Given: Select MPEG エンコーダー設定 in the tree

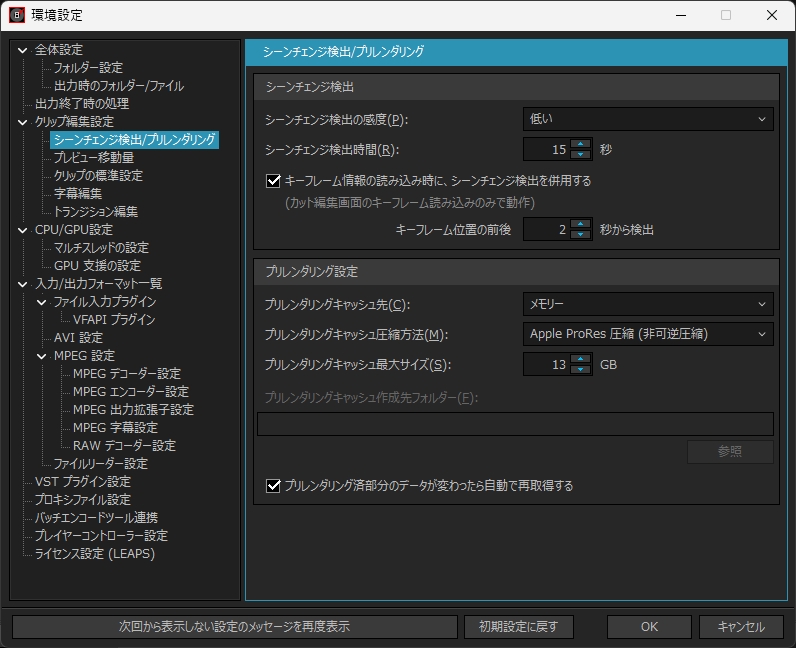Looking at the screenshot, I should pyautogui.click(x=131, y=392).
